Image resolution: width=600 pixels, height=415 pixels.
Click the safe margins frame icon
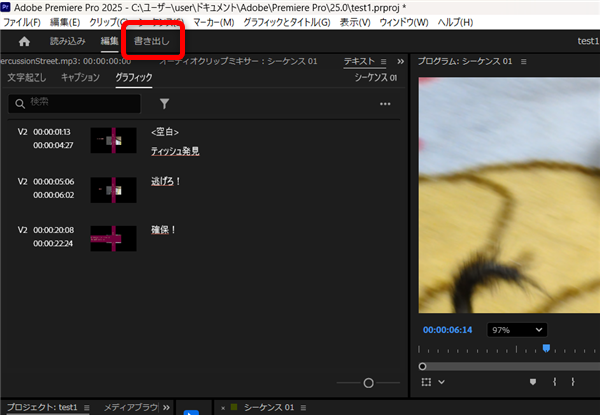425,381
